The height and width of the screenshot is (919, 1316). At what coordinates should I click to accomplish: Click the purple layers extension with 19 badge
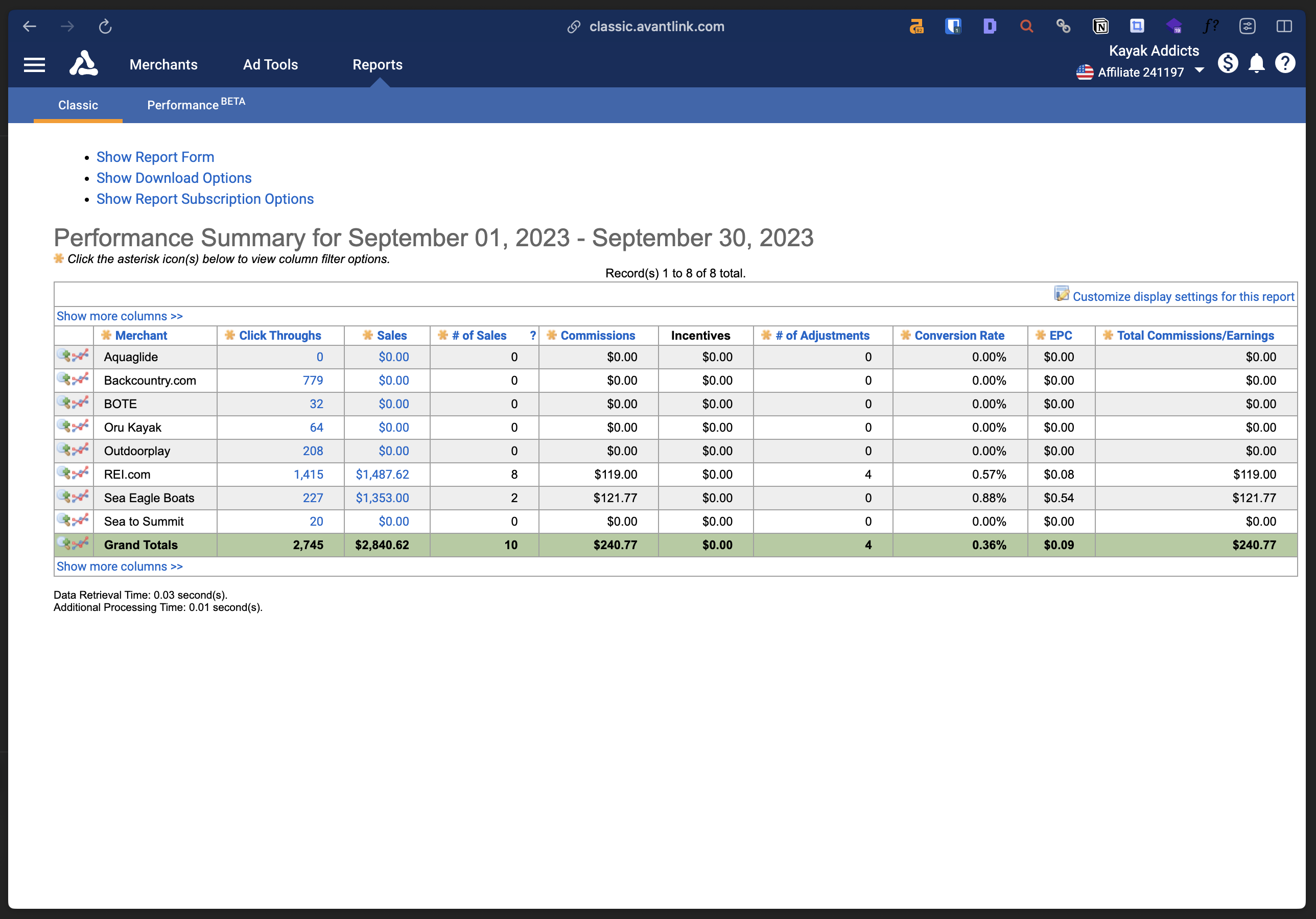tap(1173, 27)
